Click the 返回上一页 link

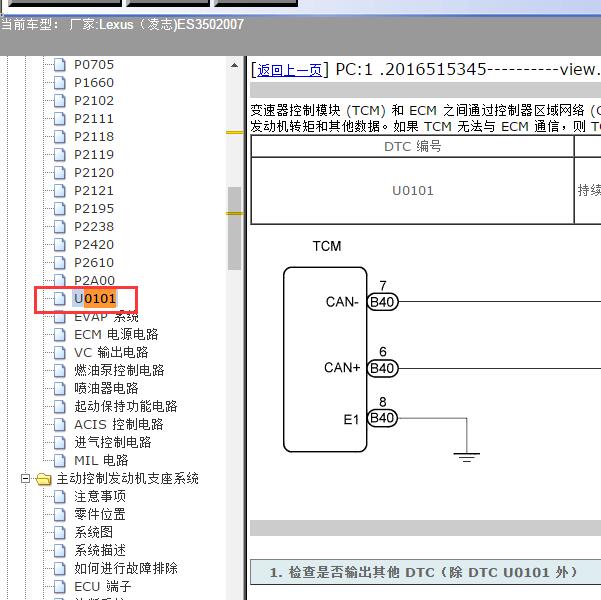coord(289,70)
